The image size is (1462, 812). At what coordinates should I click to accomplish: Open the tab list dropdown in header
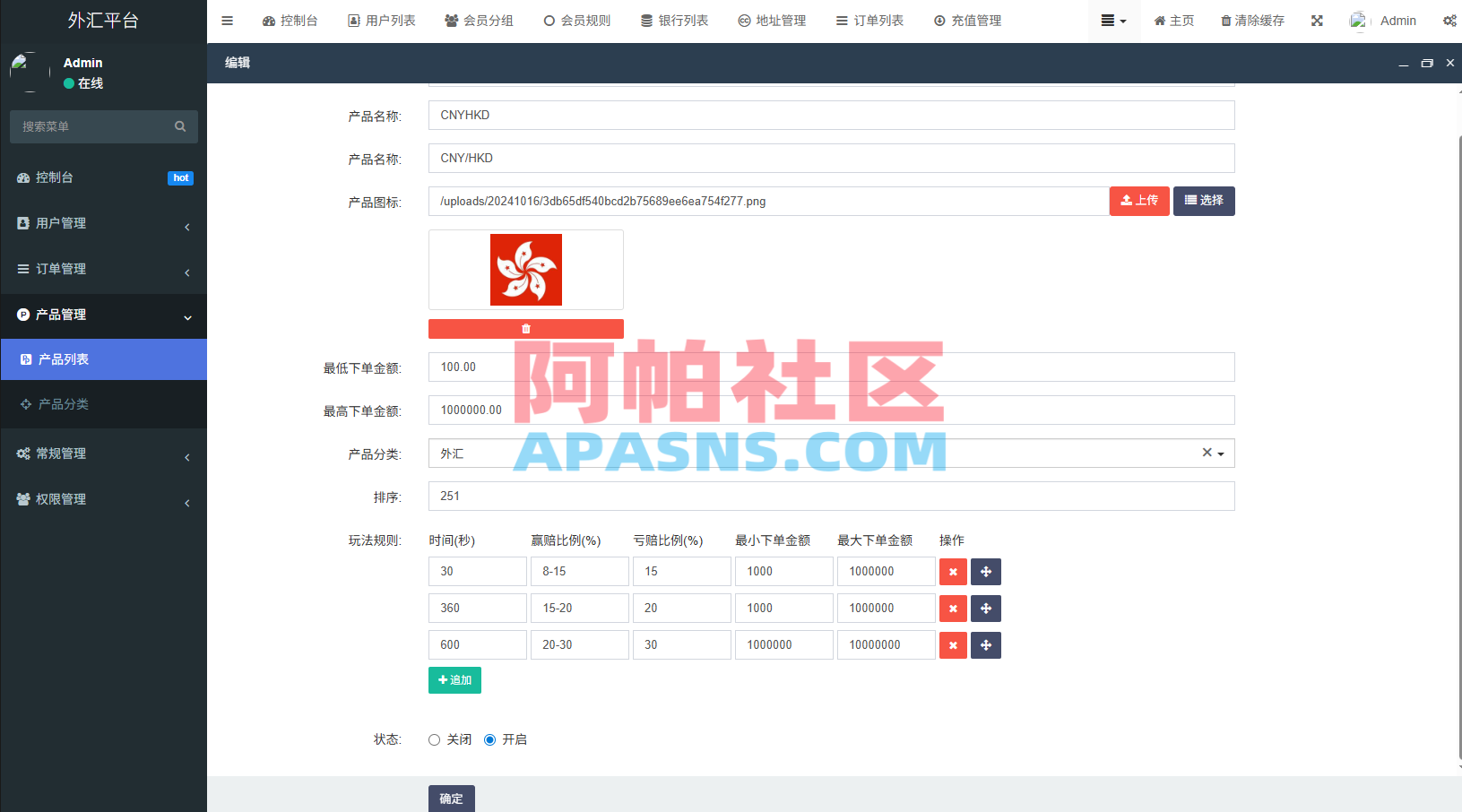(1114, 21)
